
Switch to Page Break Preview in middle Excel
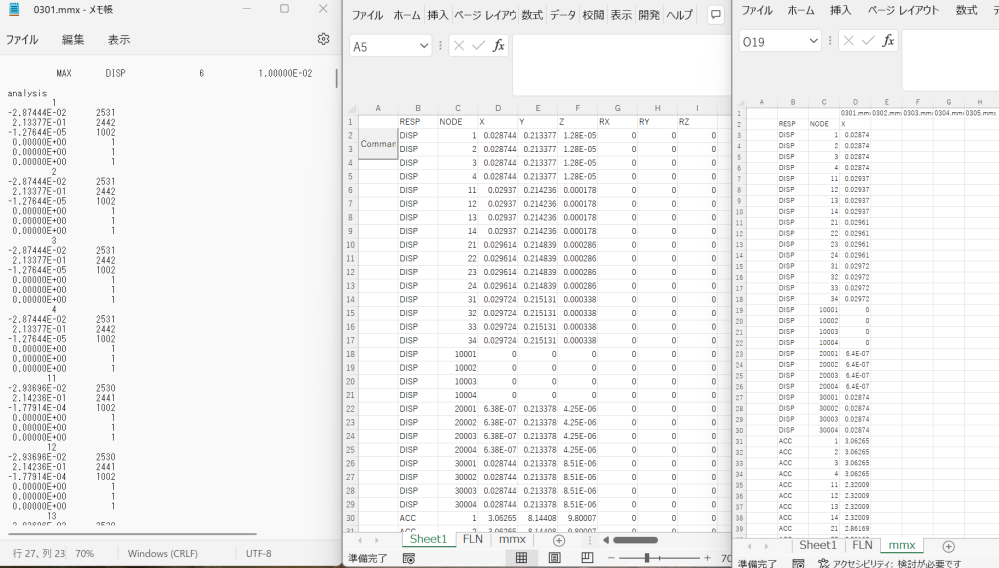point(587,558)
